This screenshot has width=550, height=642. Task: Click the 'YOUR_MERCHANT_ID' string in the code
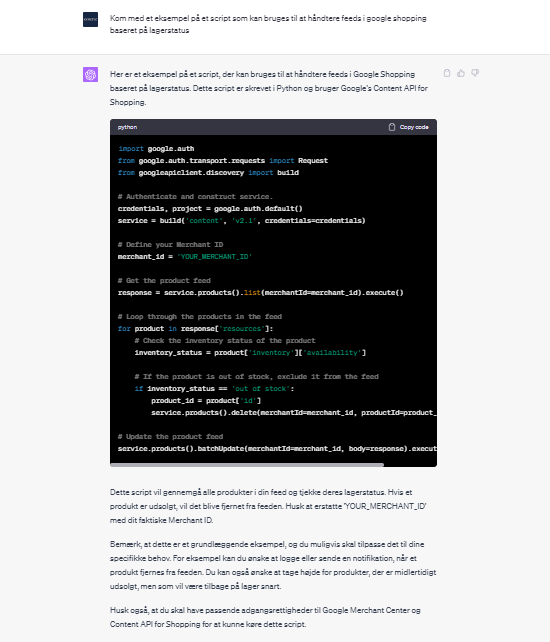pos(215,257)
